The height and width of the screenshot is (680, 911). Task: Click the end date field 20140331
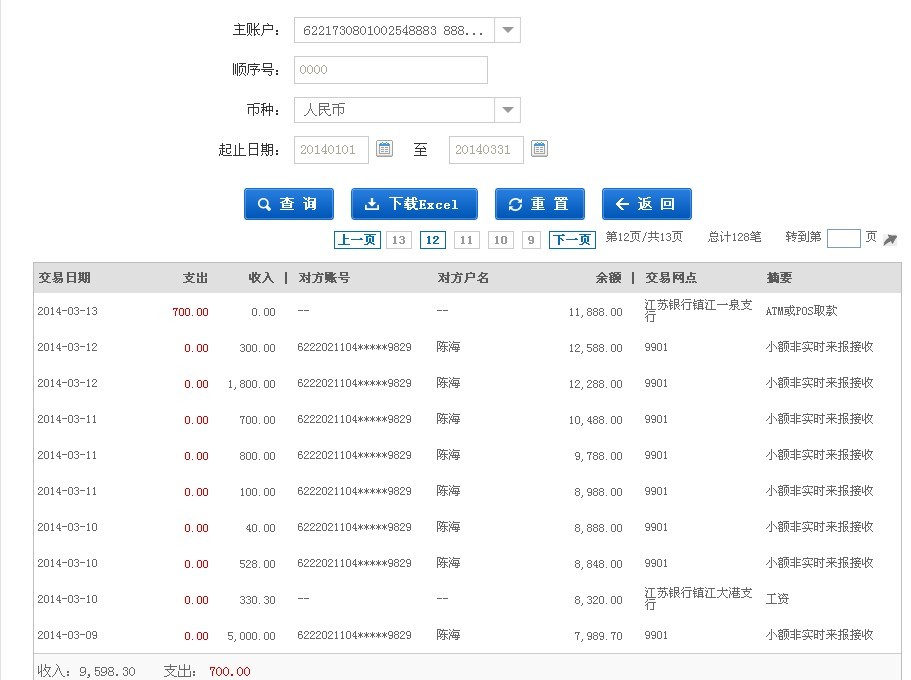tap(486, 150)
